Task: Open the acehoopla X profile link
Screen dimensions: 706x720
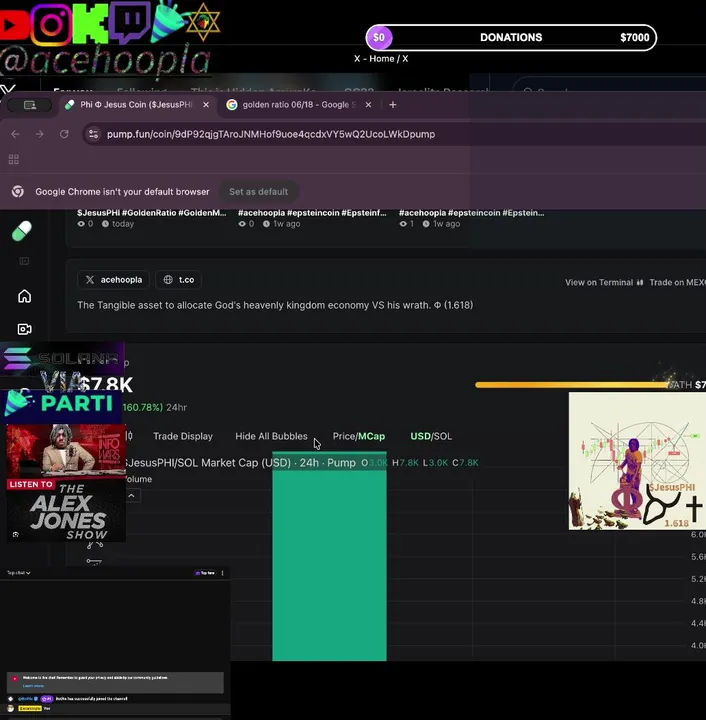Action: pyautogui.click(x=113, y=280)
